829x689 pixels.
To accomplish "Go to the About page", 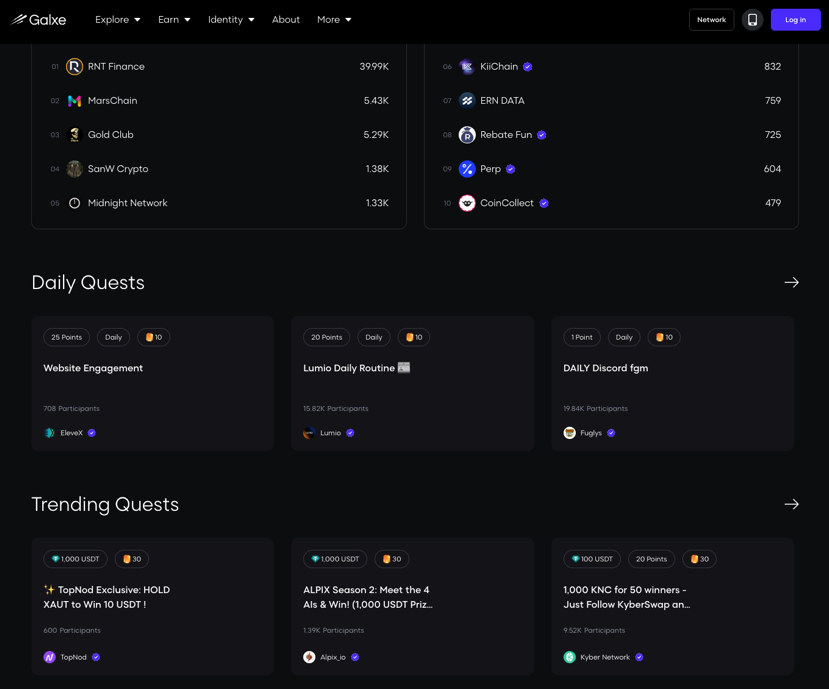I will (285, 20).
